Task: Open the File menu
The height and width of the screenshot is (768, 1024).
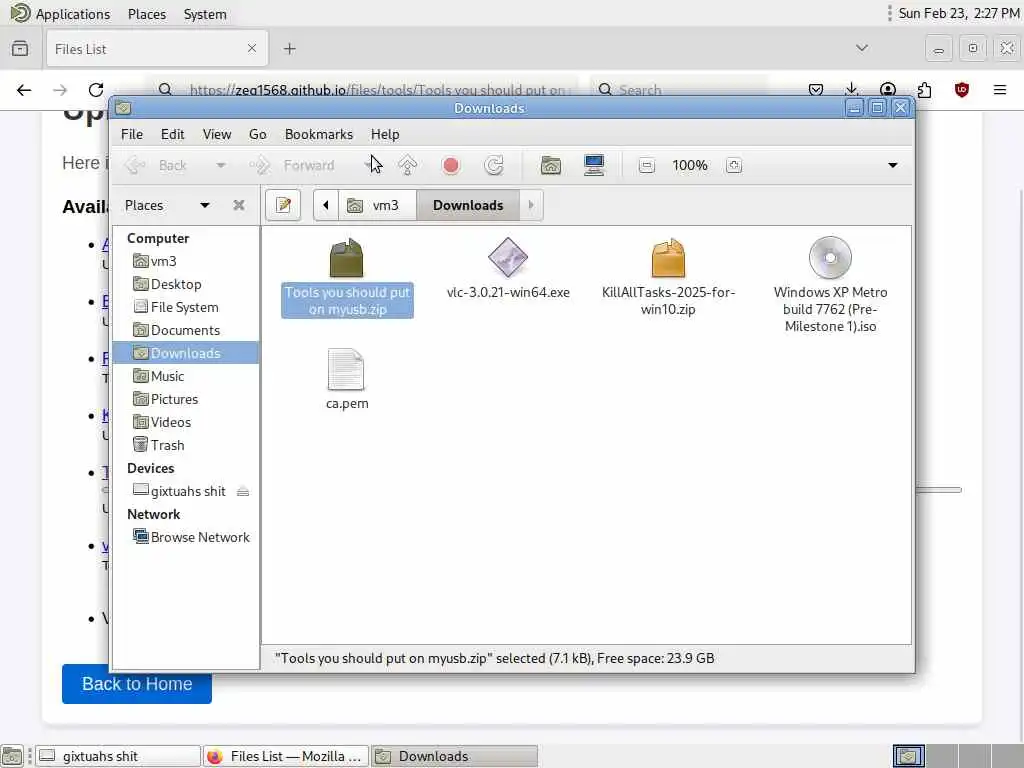Action: 132,134
